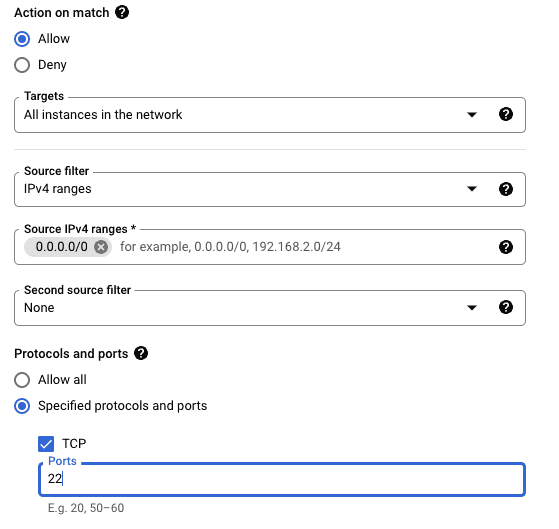
Task: Uncheck the TCP checkbox
Action: [46, 444]
